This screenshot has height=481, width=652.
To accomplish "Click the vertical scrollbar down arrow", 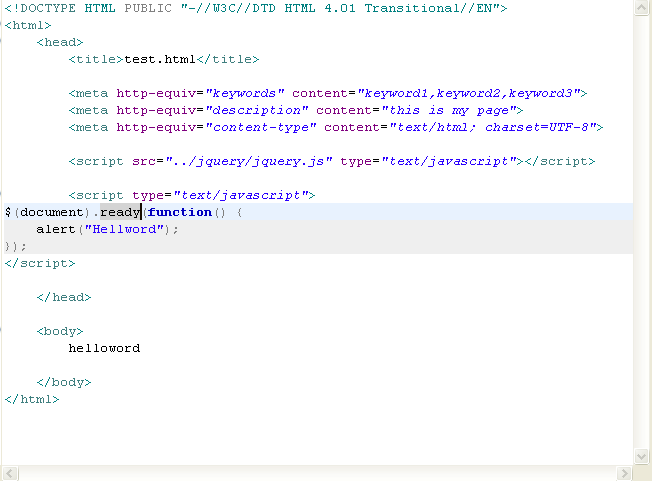I will [x=642, y=456].
